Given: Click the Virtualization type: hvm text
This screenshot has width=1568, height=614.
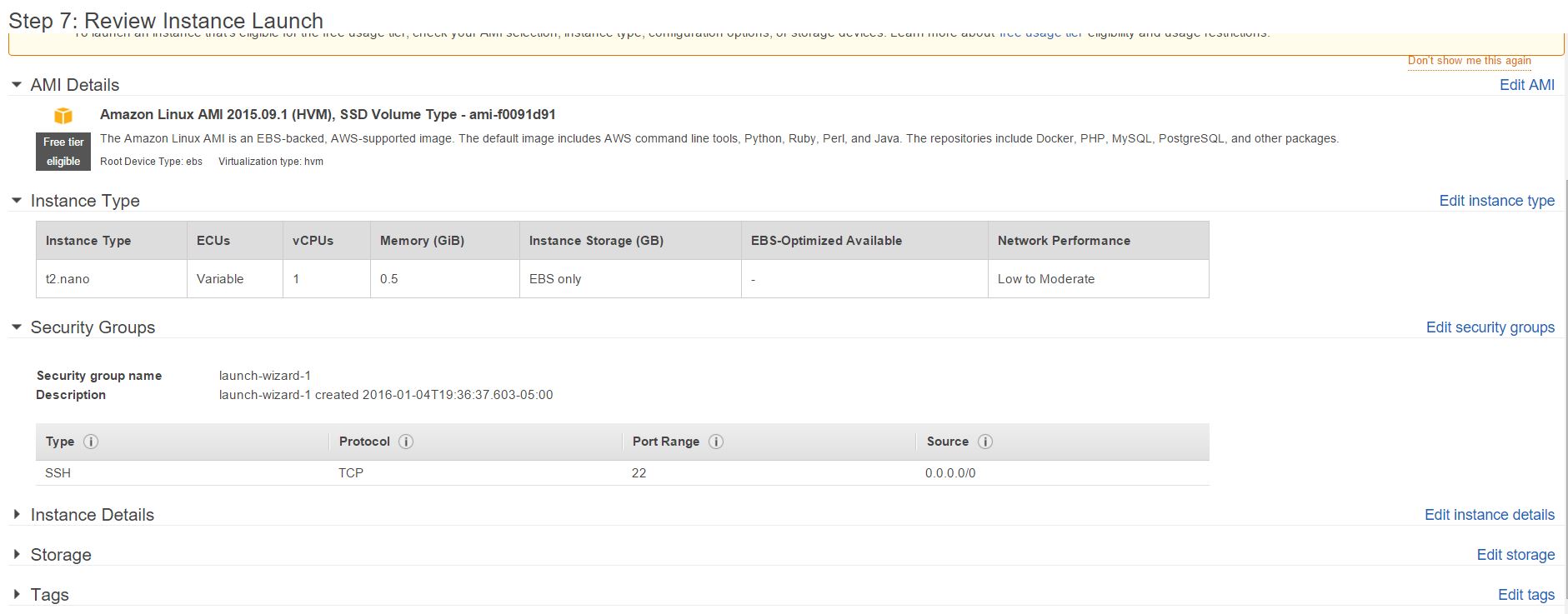Looking at the screenshot, I should point(271,162).
